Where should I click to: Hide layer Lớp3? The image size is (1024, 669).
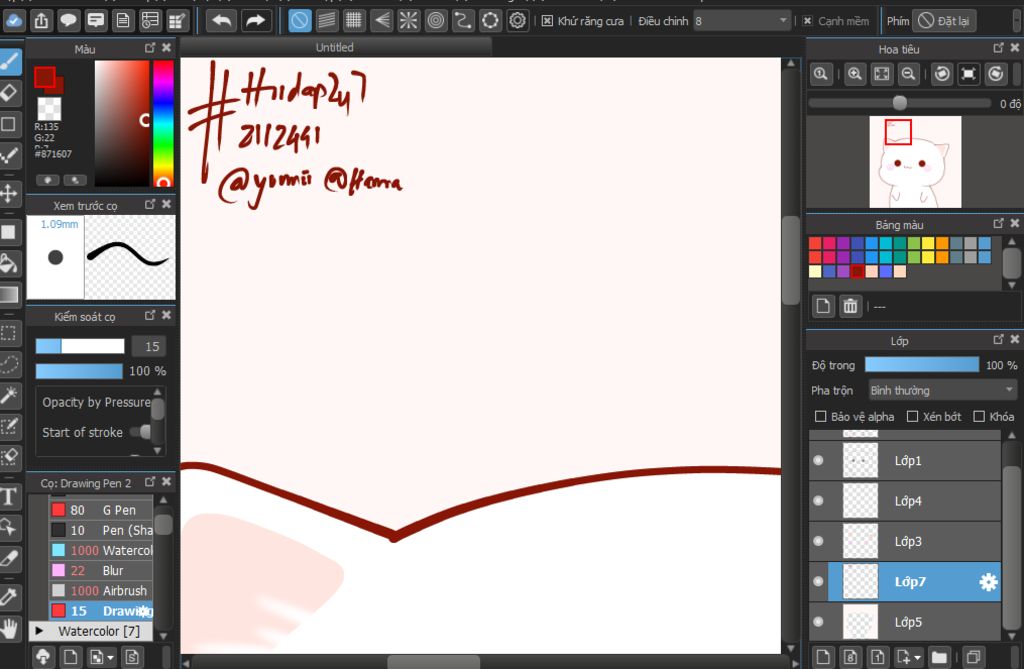[x=818, y=542]
